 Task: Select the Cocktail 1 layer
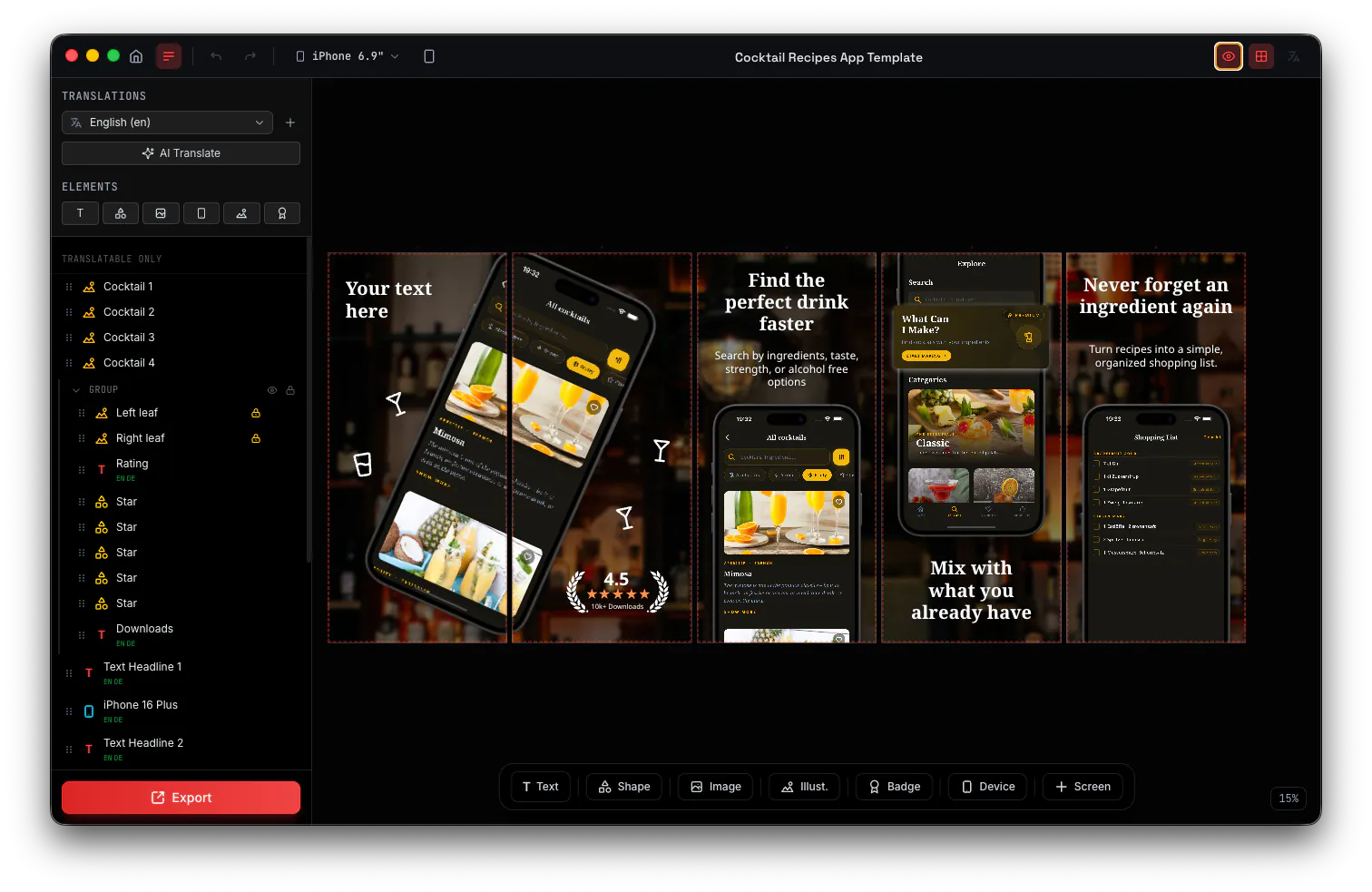[181, 287]
